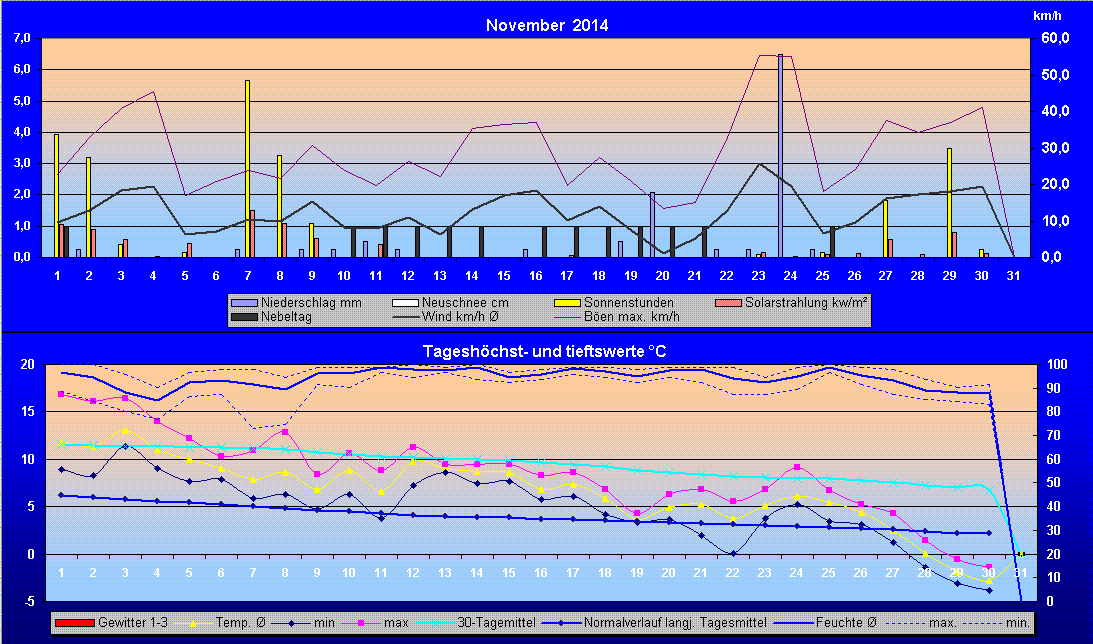This screenshot has height=644, width=1093.
Task: Click the 7,0 value on the upper left axis
Action: pos(21,38)
